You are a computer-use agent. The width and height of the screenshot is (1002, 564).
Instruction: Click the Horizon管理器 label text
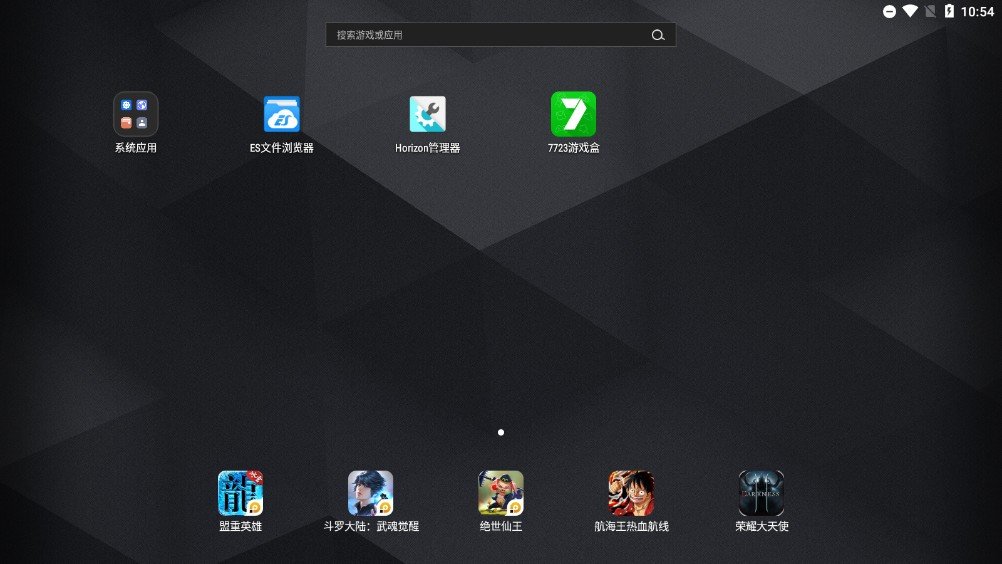[x=428, y=148]
